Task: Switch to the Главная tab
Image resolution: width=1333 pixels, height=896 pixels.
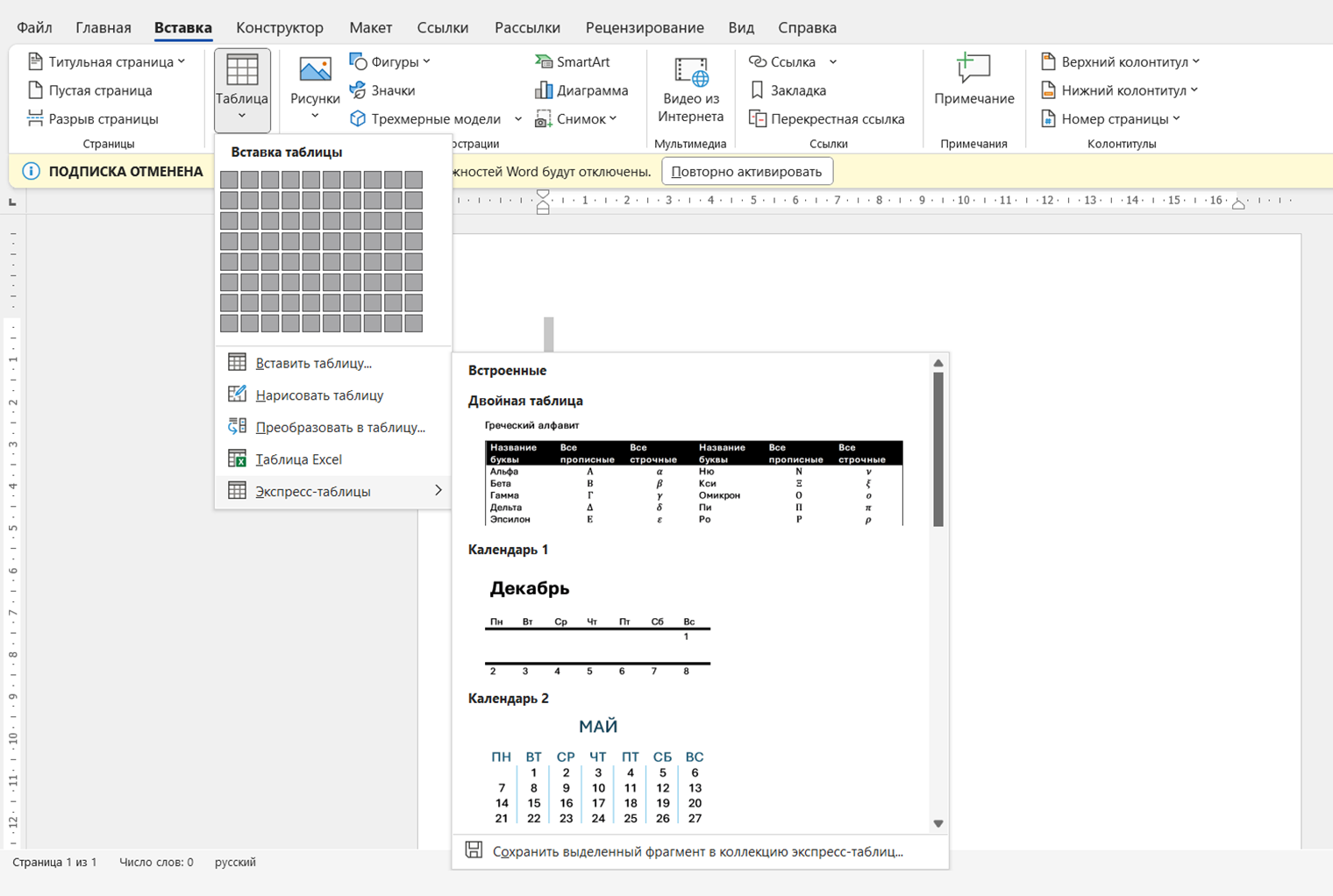Action: click(103, 27)
